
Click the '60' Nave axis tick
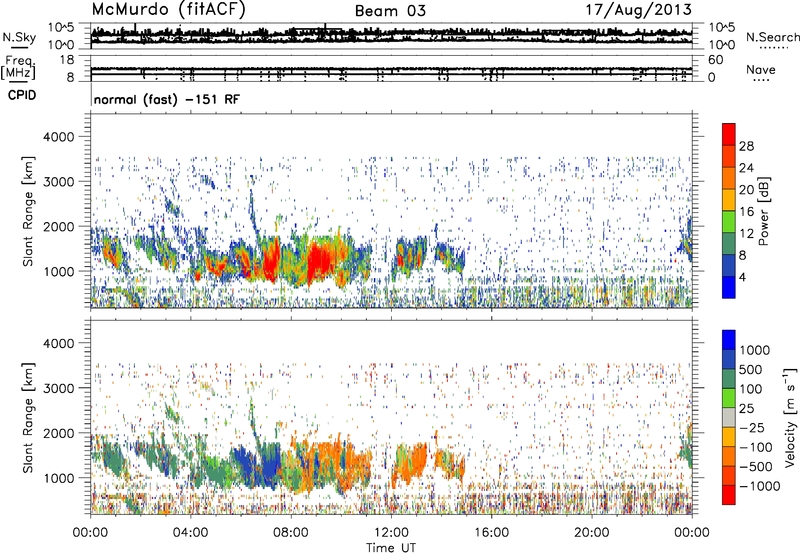(715, 60)
